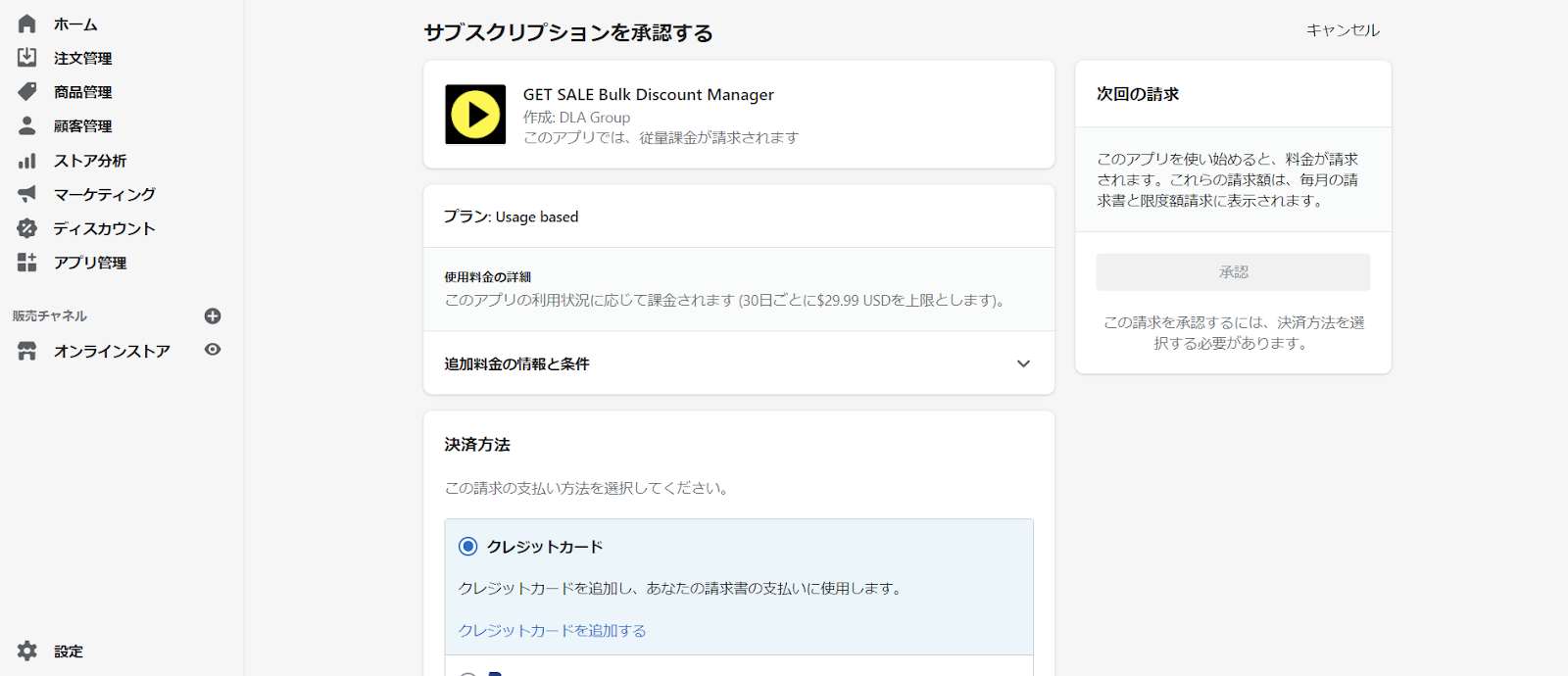Click GET SALE Bulk Discount Manager title
The image size is (1568, 676).
648,94
